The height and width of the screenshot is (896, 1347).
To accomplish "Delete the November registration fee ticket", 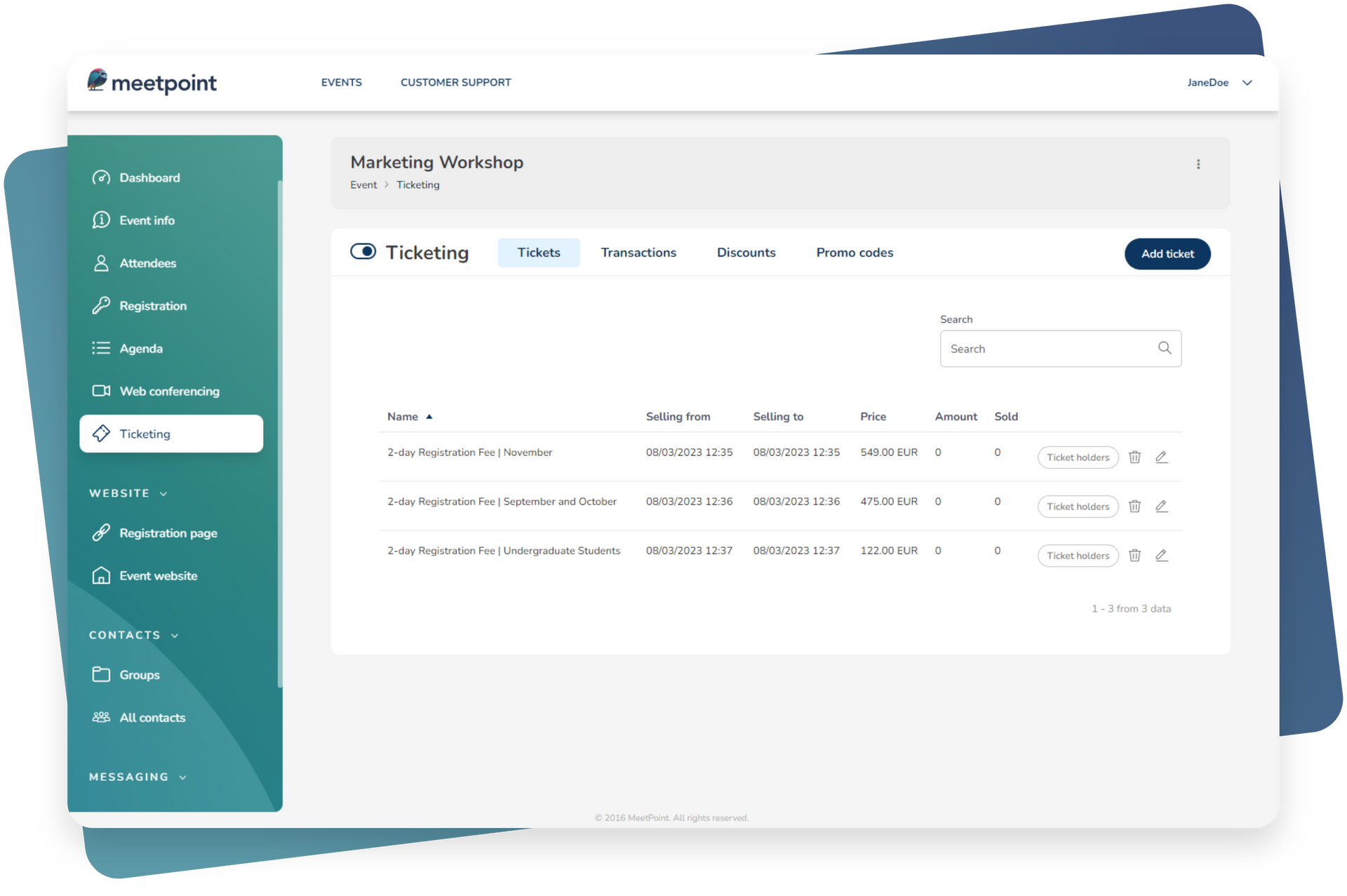I will (1134, 457).
